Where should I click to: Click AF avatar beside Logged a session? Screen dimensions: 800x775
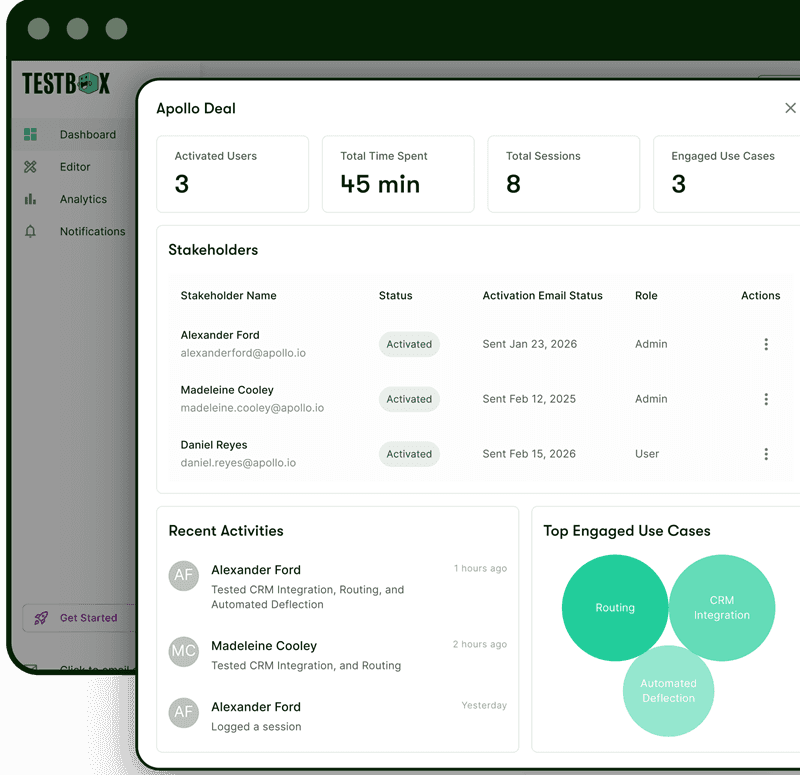184,712
